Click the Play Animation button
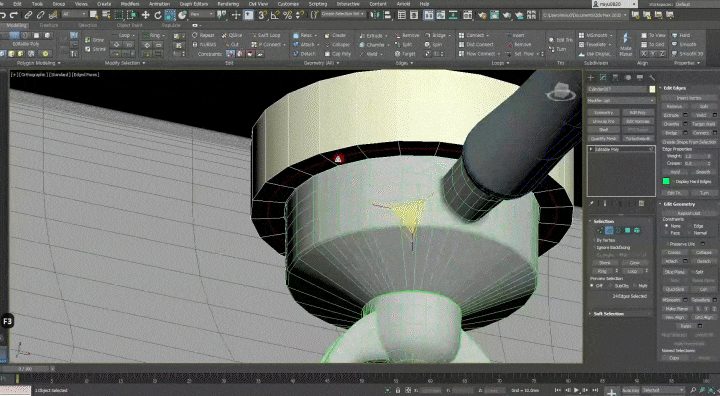This screenshot has width=720, height=396. pos(576,390)
